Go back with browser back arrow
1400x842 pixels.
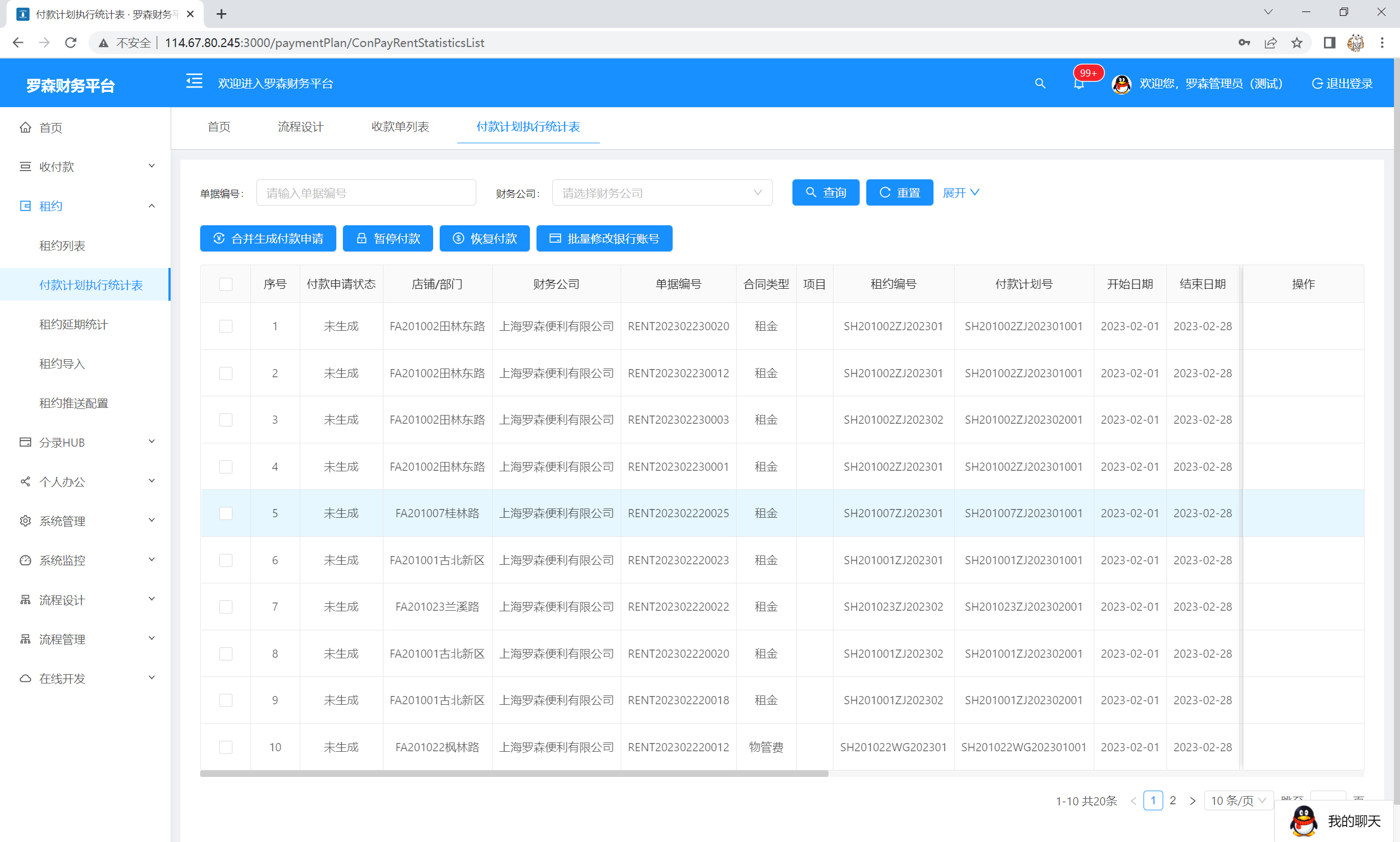click(18, 43)
